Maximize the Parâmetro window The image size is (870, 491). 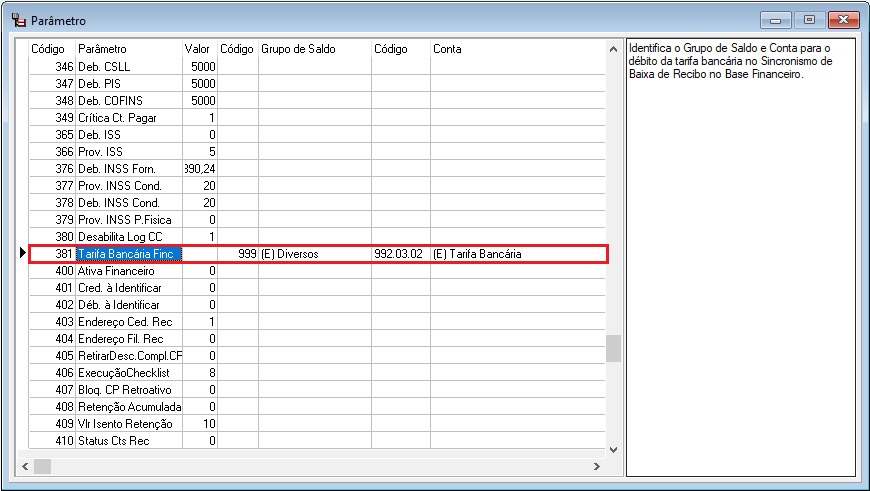(810, 20)
